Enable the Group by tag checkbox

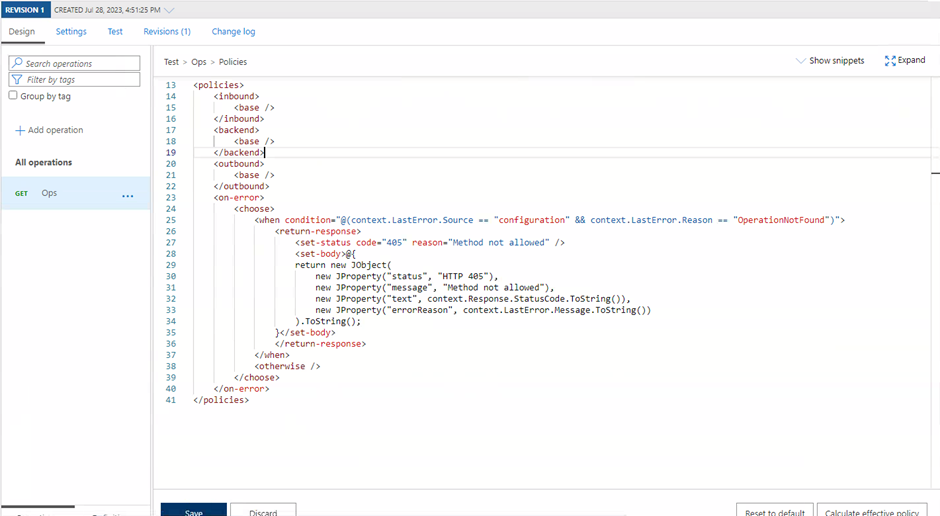point(13,95)
